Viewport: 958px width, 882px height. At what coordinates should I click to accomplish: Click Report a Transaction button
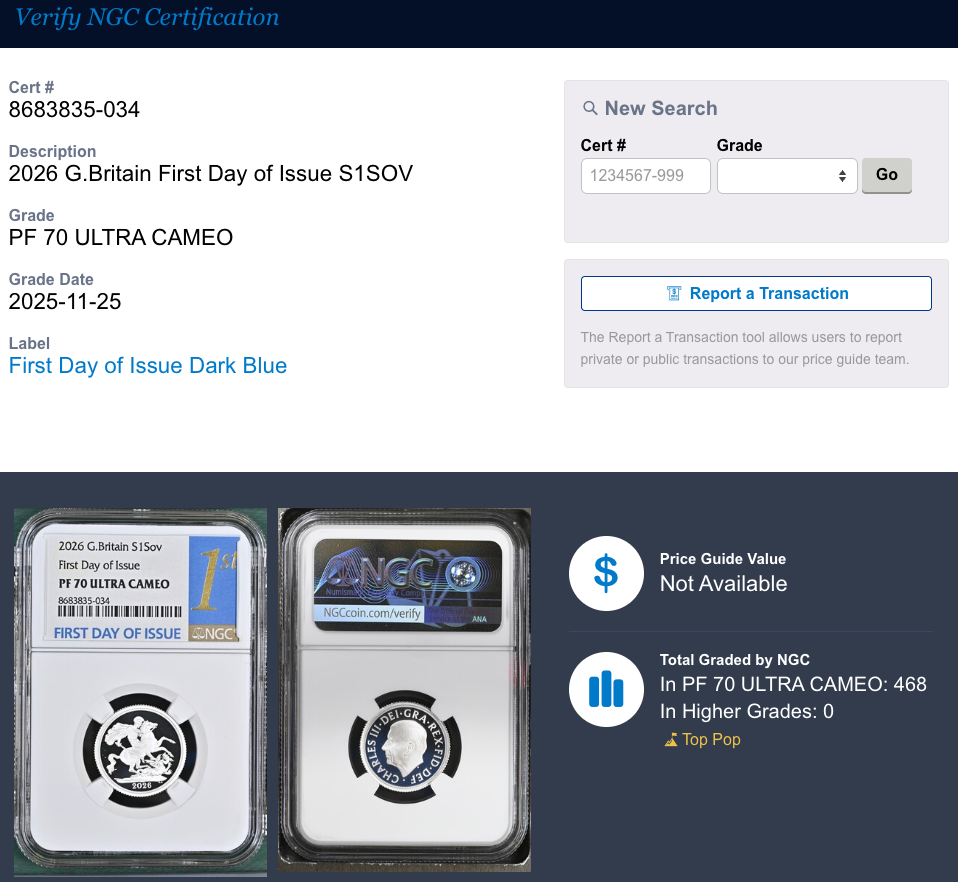click(756, 293)
